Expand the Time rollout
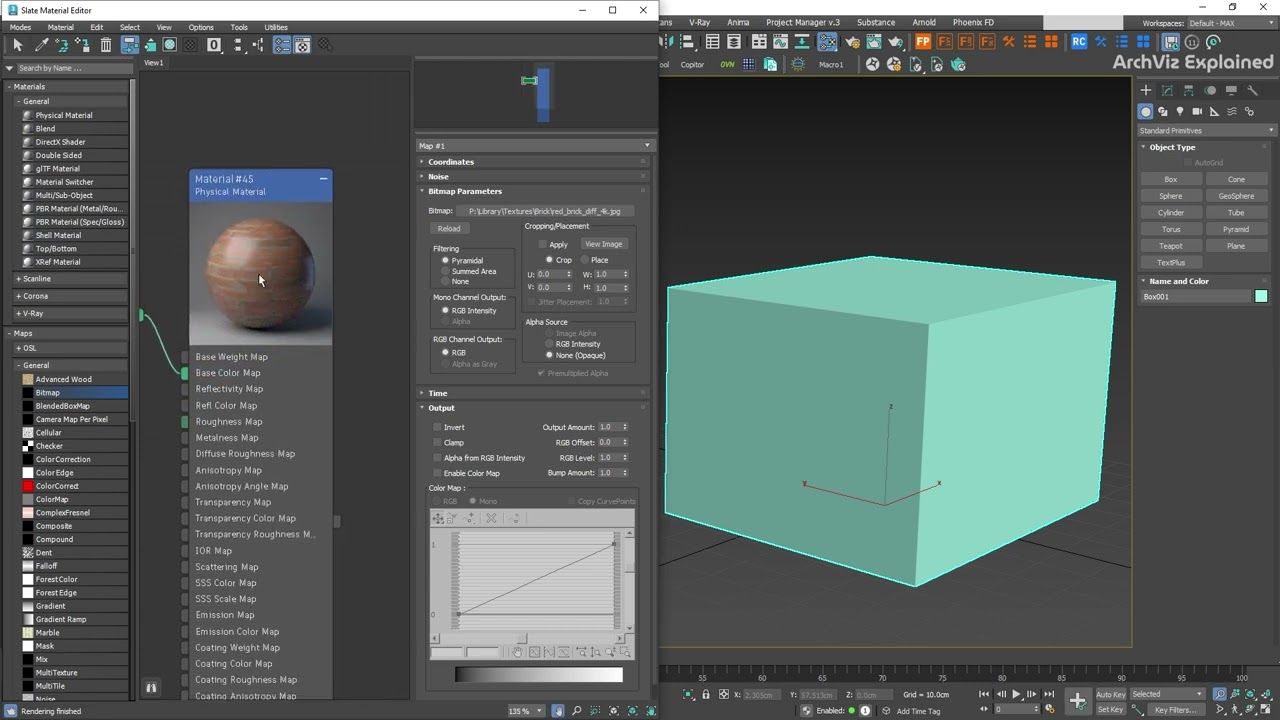The width and height of the screenshot is (1280, 720). point(534,393)
